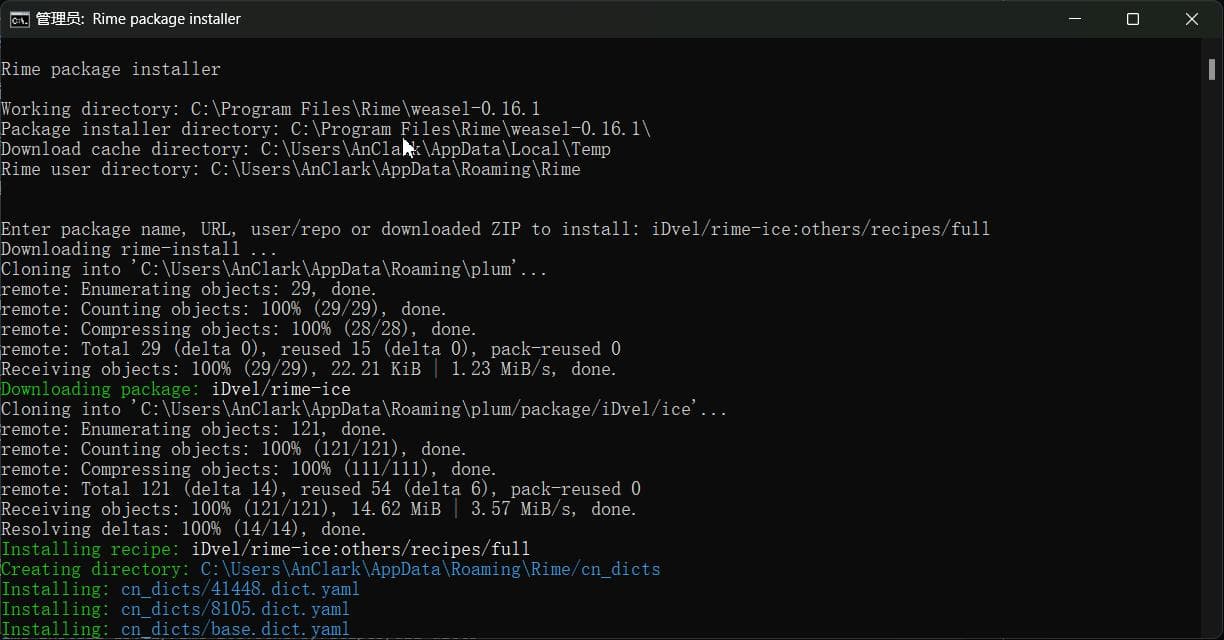Viewport: 1224px width, 640px height.
Task: Click the vertical scrollbar thumb
Action: pyautogui.click(x=1211, y=67)
